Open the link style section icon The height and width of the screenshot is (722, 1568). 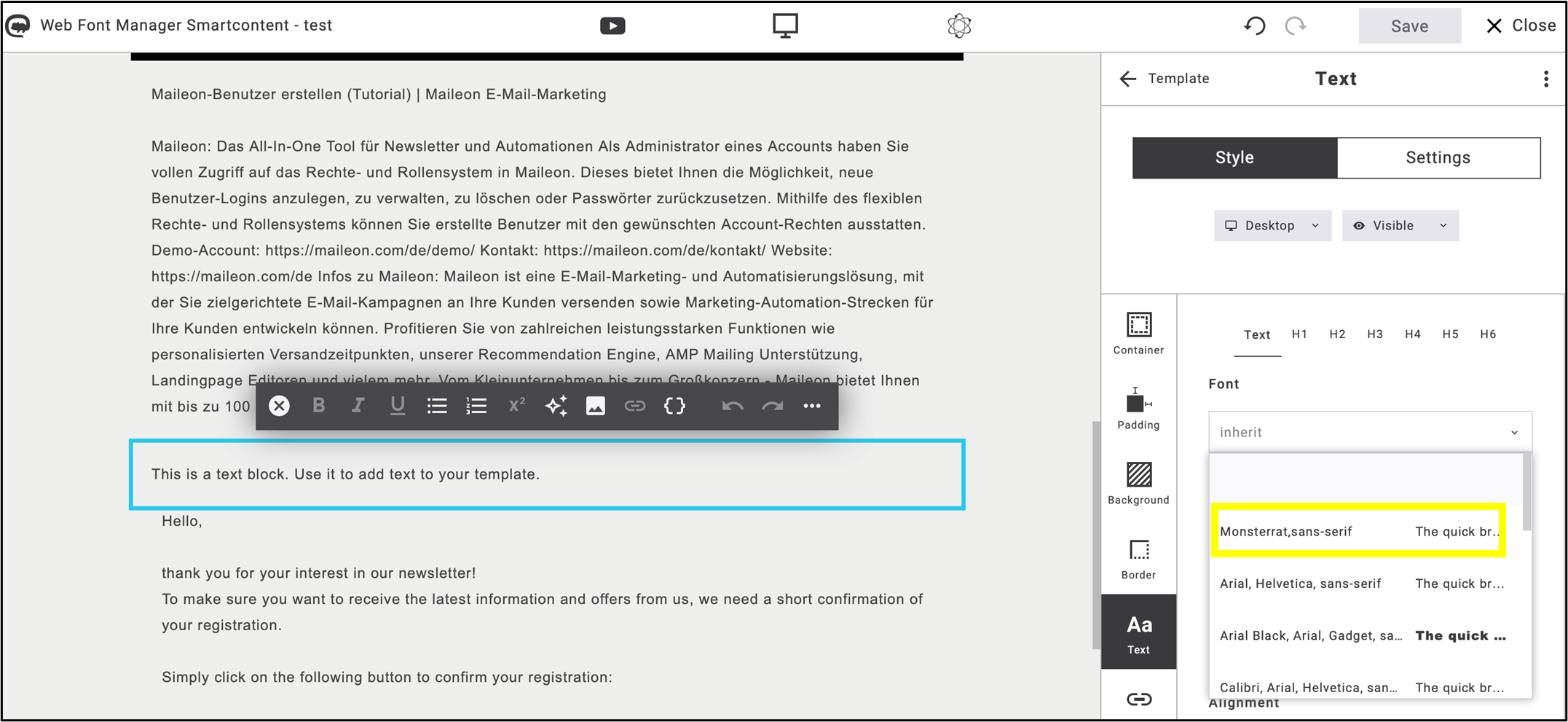tap(1139, 699)
